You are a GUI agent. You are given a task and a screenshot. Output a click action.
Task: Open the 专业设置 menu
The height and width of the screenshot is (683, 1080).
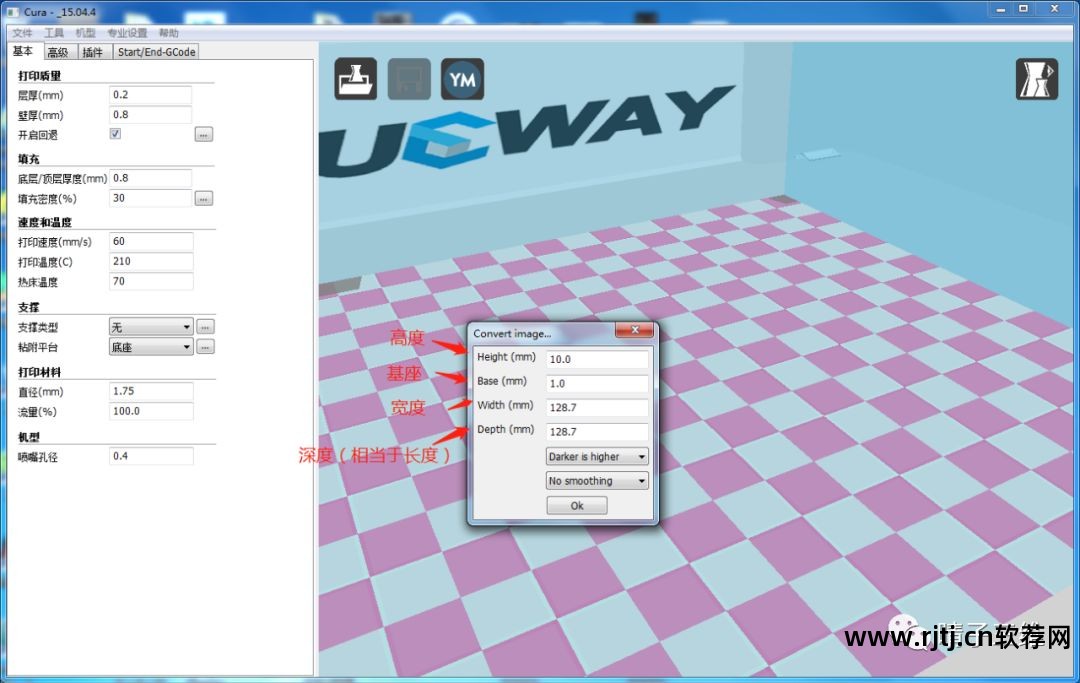pos(127,33)
